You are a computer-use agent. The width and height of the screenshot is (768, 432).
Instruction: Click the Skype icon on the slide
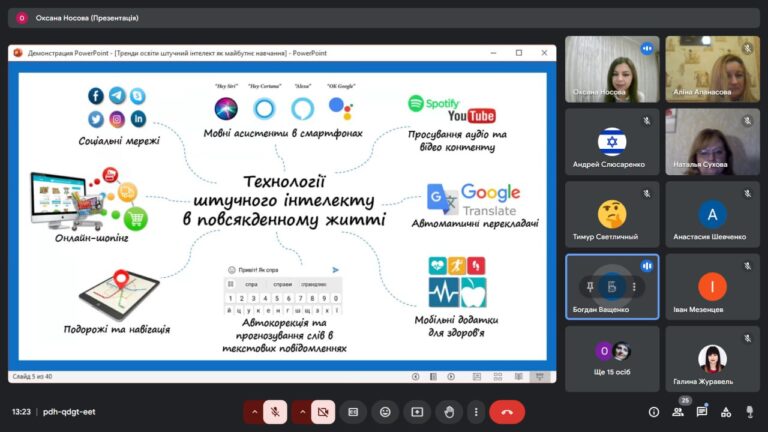tap(138, 96)
